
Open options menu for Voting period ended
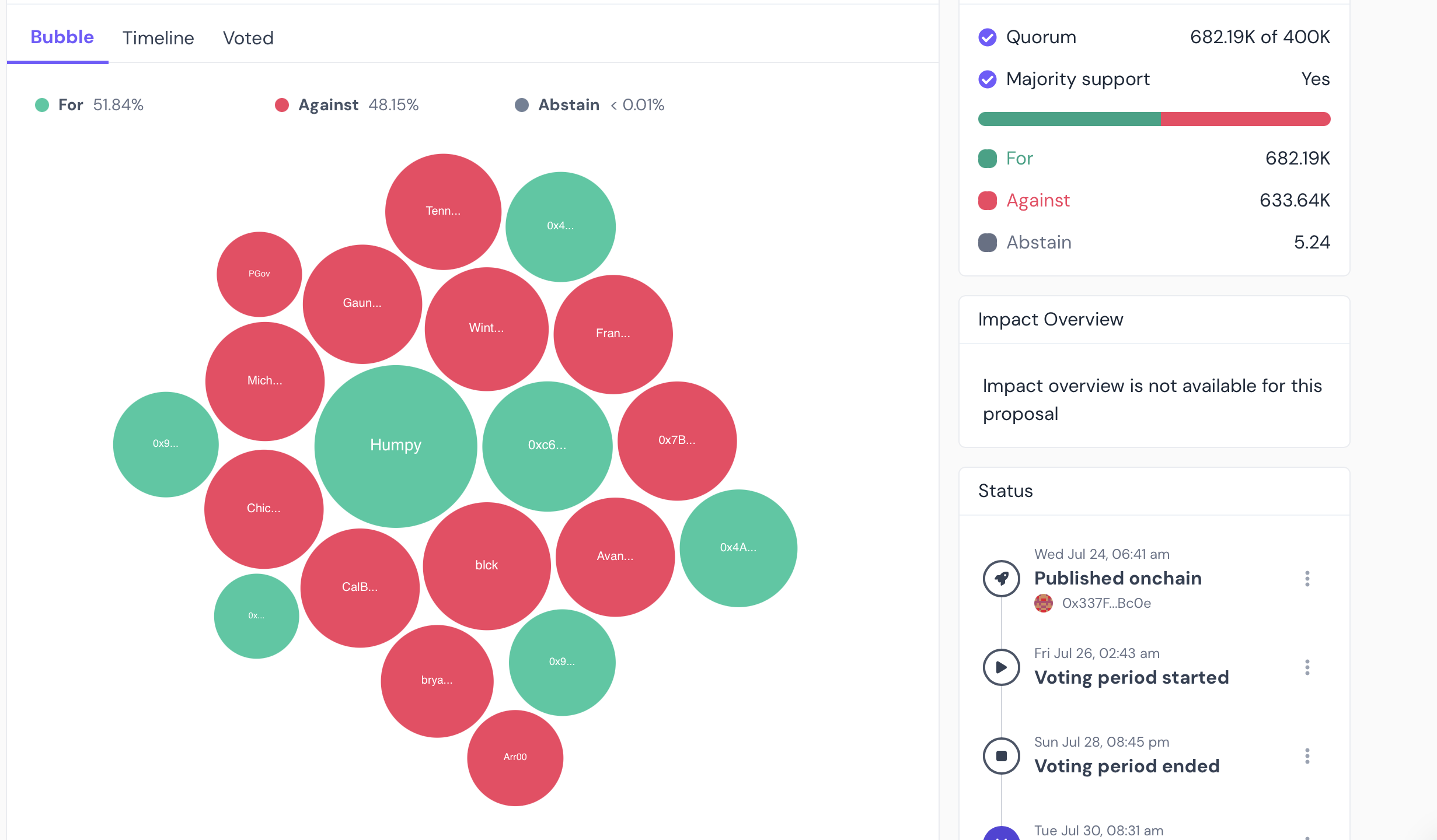coord(1307,756)
